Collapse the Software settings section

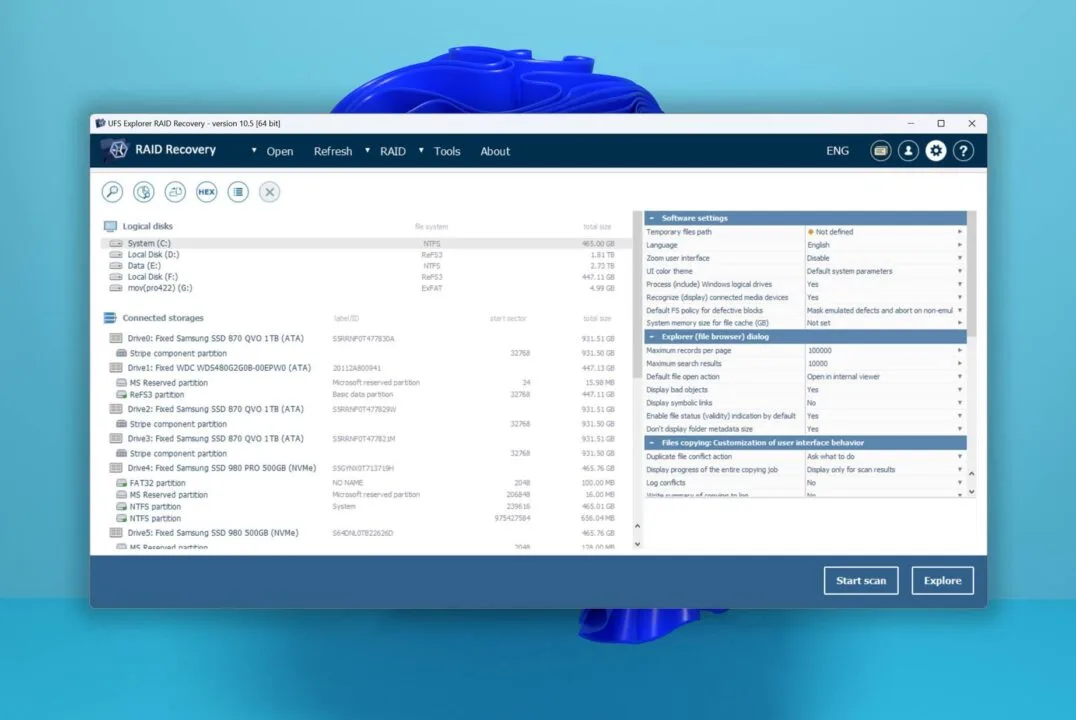pyautogui.click(x=652, y=218)
